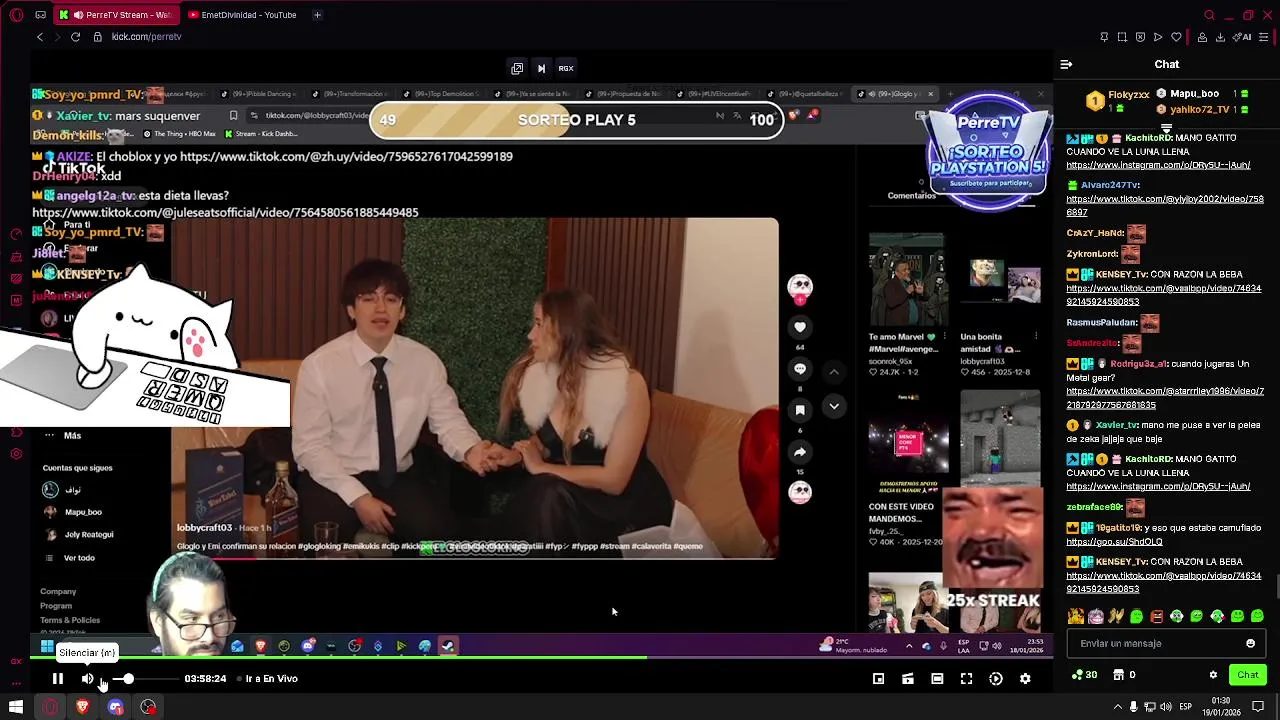Open Opera GX main menu logo
Image resolution: width=1280 pixels, height=720 pixels.
[x=15, y=15]
